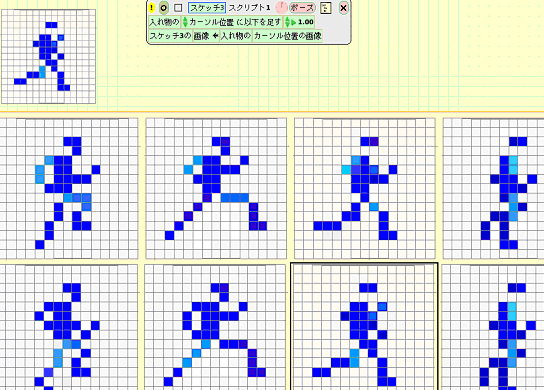Click the round tile-view icon in scriptor

click(x=163, y=8)
